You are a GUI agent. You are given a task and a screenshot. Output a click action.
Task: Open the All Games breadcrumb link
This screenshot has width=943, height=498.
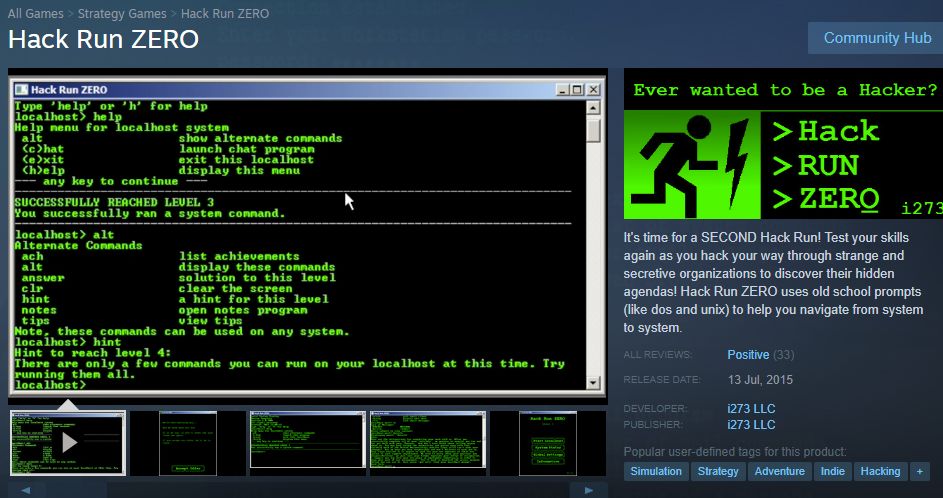(x=35, y=13)
